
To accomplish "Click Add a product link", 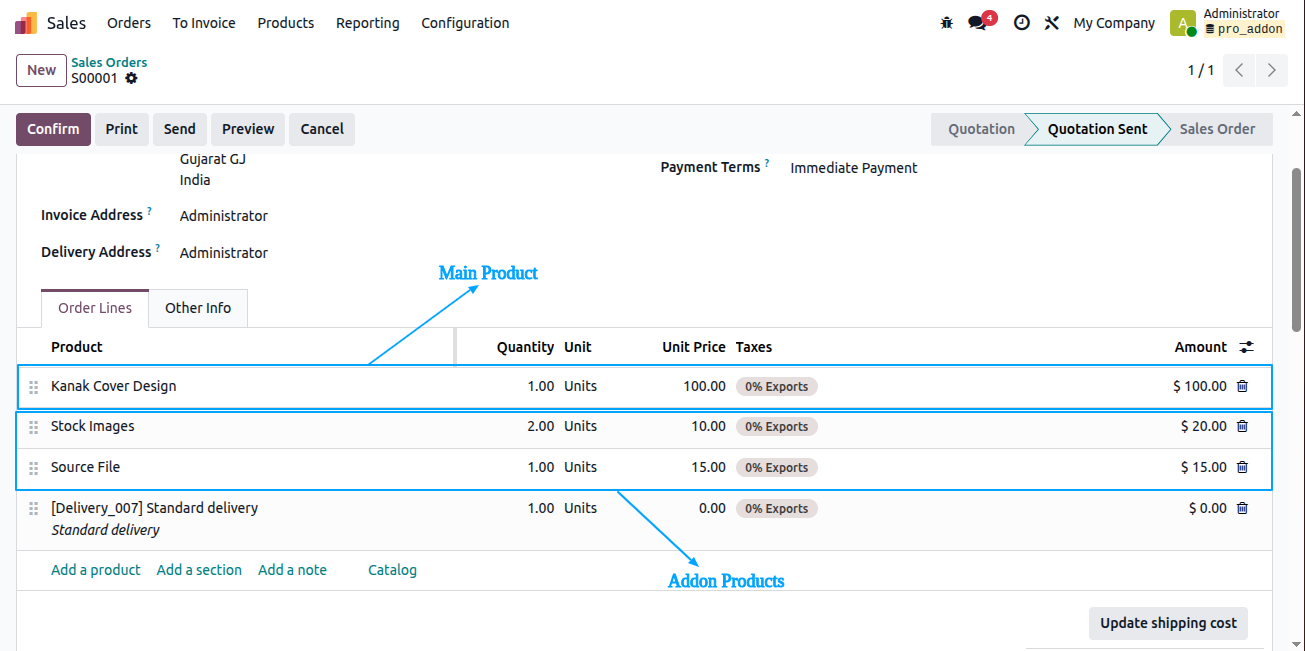I will click(x=96, y=570).
